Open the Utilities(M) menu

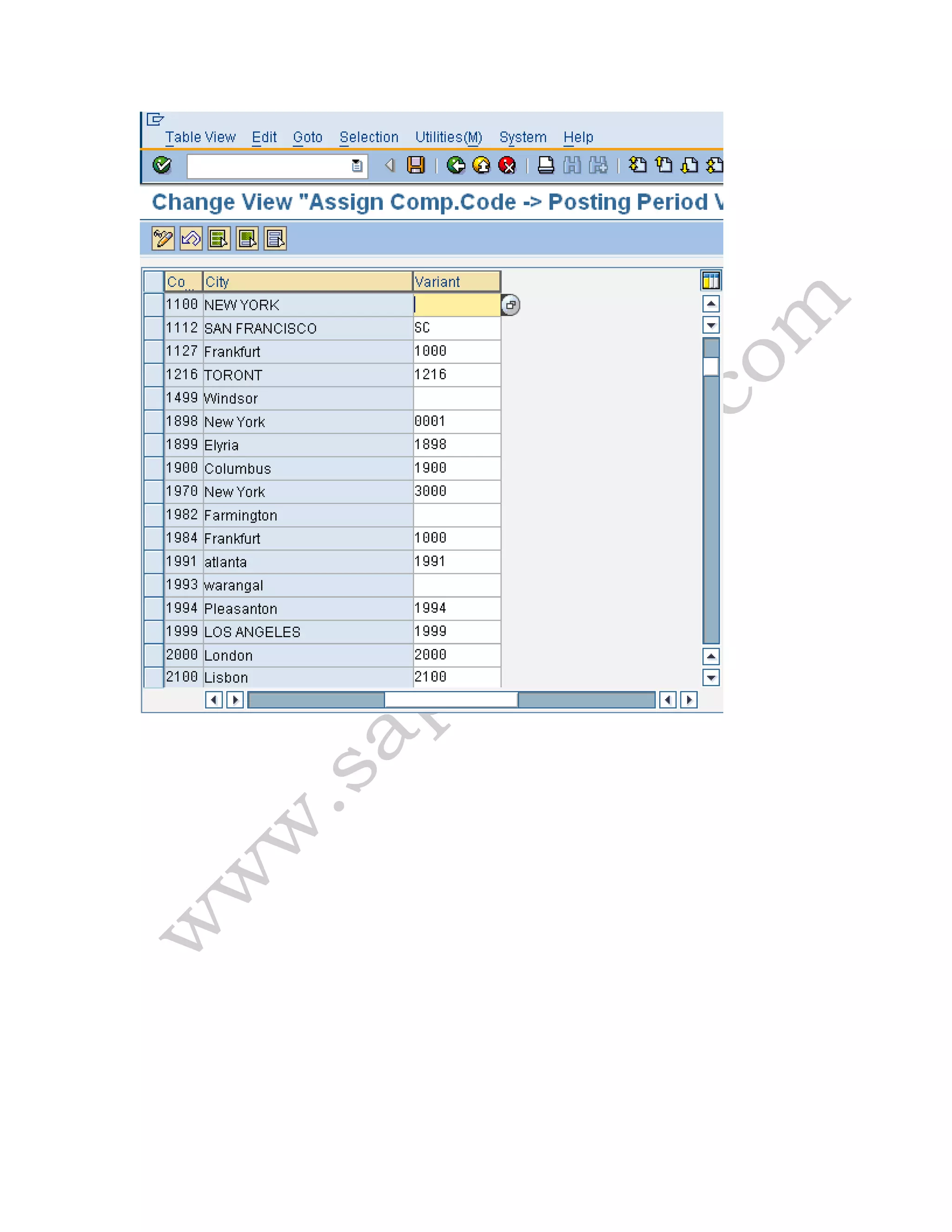(x=449, y=137)
